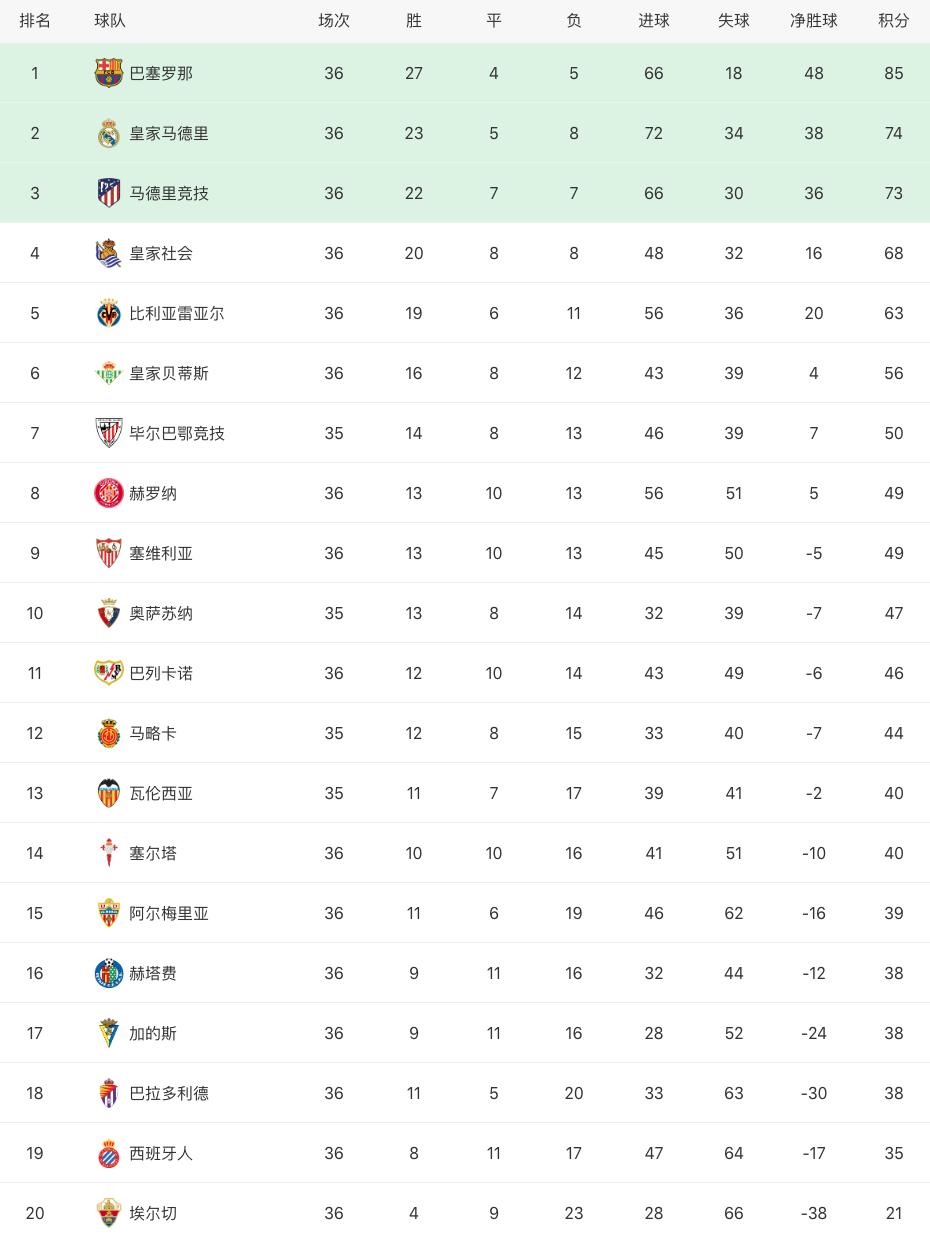Viewport: 930px width, 1234px height.
Task: Select the Valencia bat crest icon
Action: 109,793
